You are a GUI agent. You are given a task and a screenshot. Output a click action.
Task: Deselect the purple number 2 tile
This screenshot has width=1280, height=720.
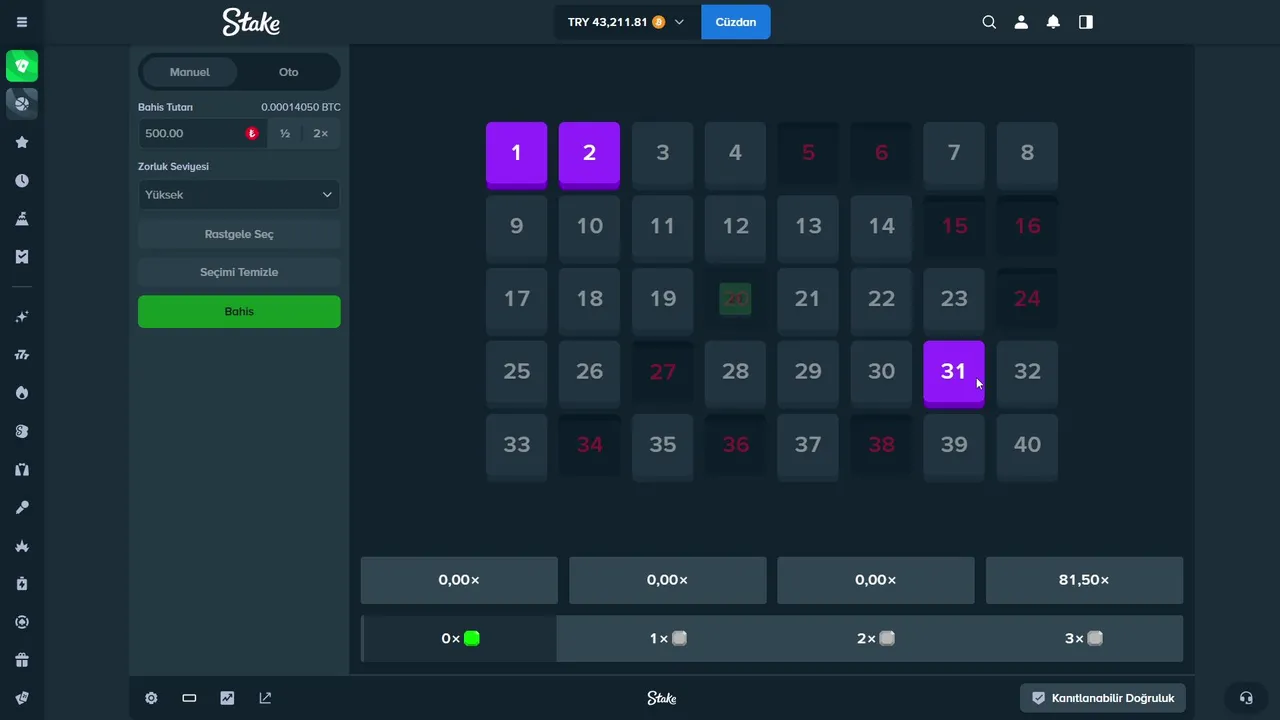[x=589, y=155]
